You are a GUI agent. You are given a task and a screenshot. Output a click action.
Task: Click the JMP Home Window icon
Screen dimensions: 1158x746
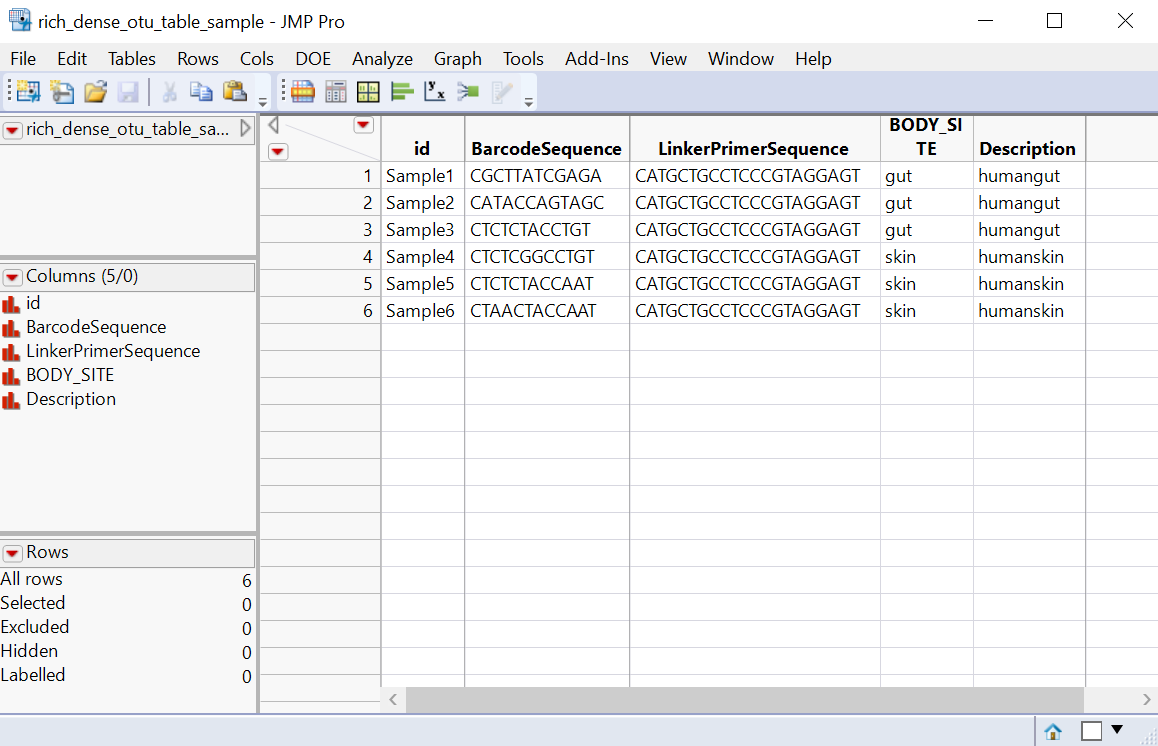tap(1053, 732)
